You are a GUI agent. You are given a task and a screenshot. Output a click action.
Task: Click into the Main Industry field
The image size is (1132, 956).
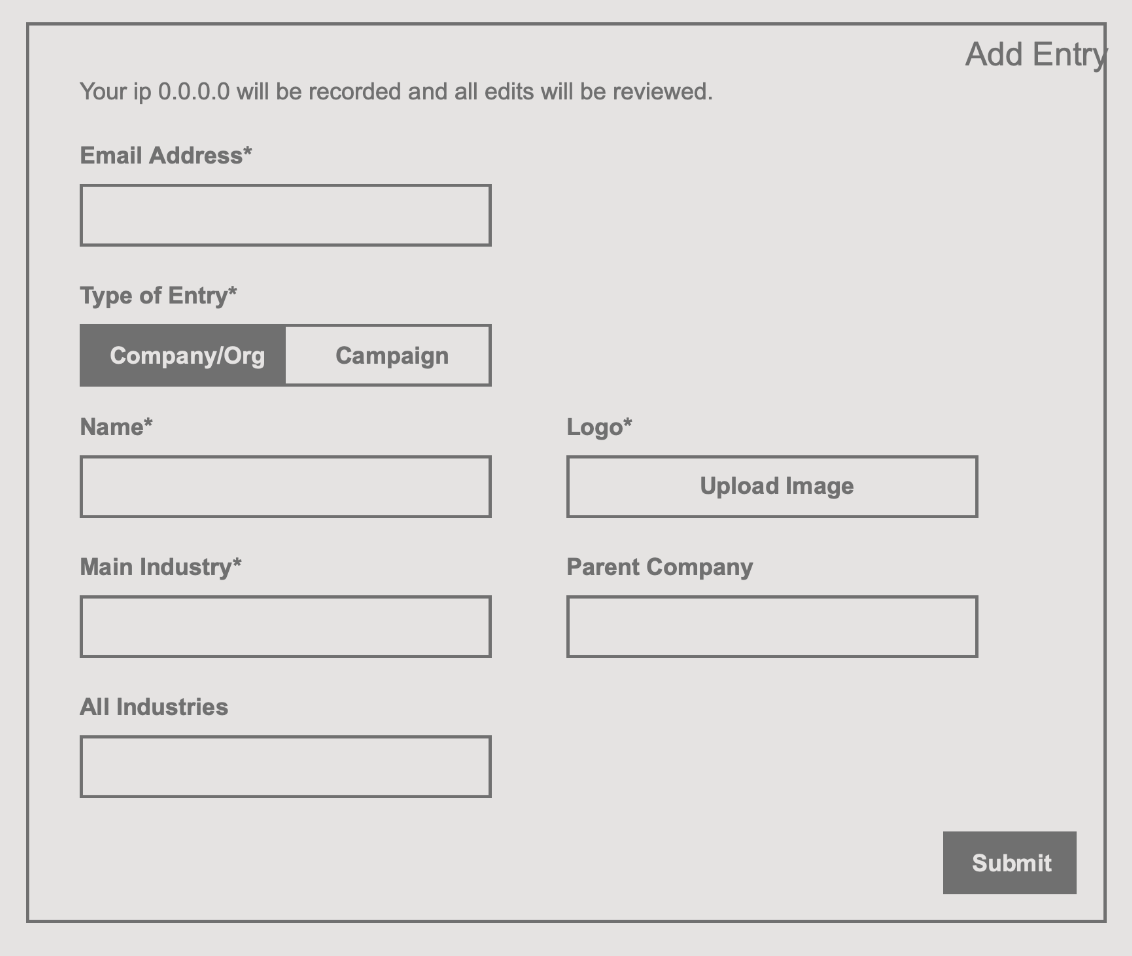(285, 627)
